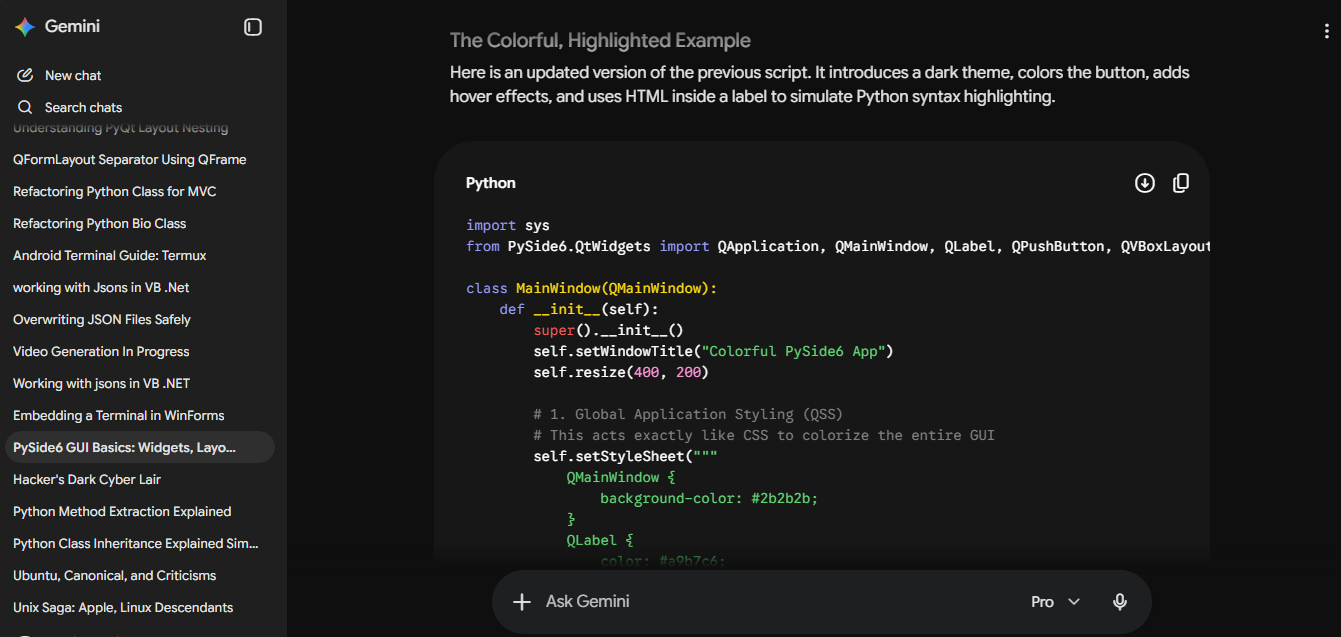The image size is (1341, 637).
Task: Click the chevron next to Pro
Action: tap(1074, 602)
